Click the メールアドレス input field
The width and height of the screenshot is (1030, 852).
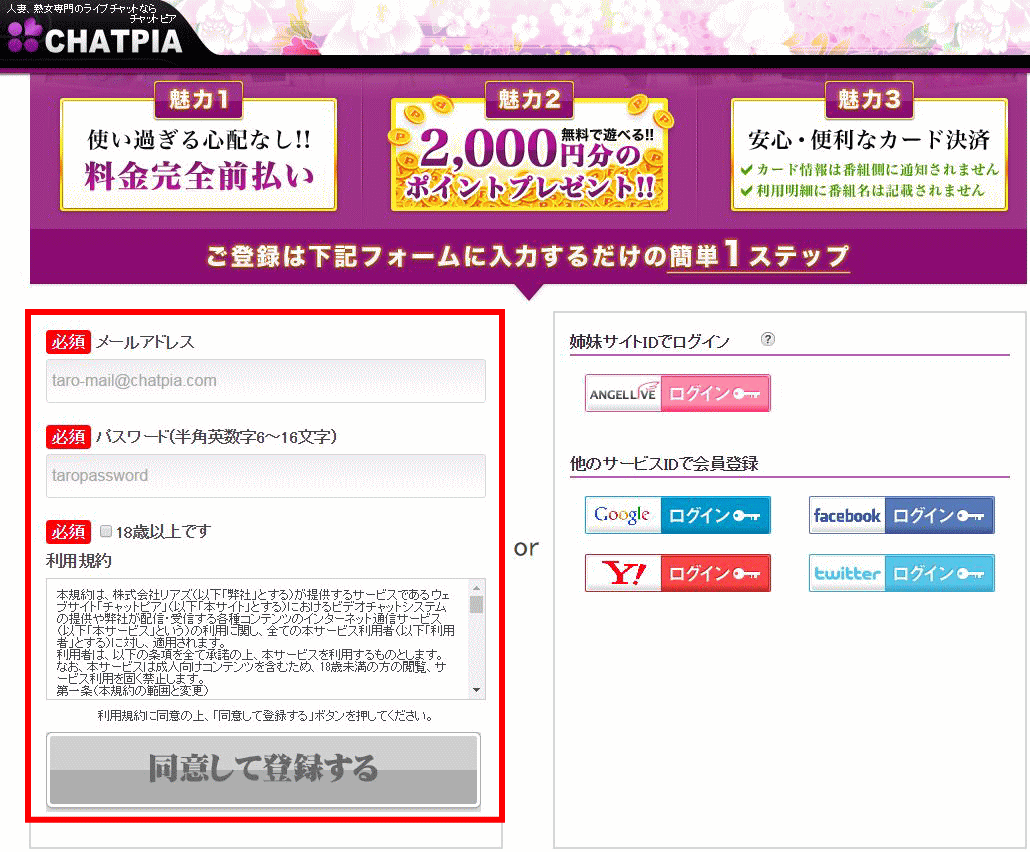[266, 381]
